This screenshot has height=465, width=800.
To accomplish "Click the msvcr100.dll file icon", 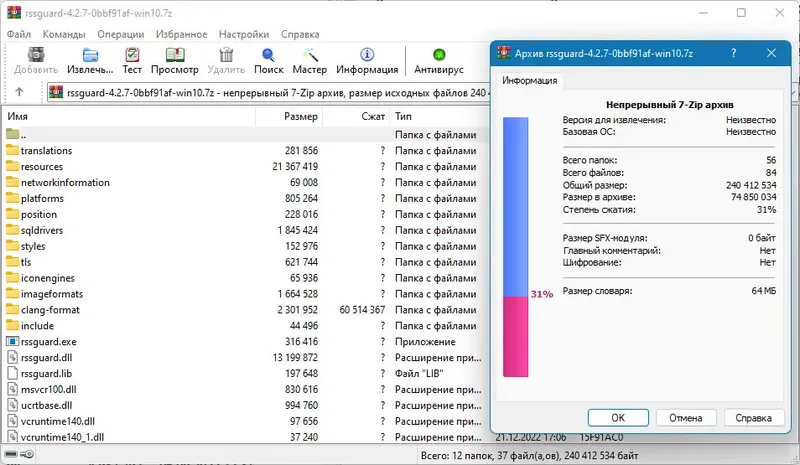I will [x=12, y=389].
